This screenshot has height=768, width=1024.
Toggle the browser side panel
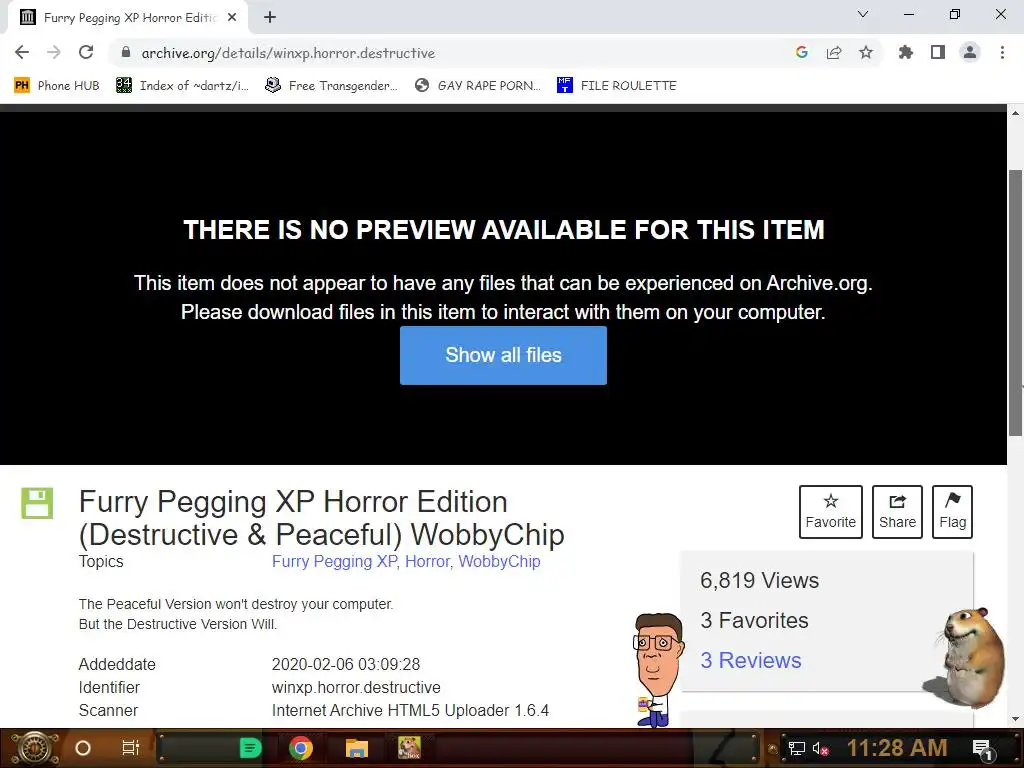pyautogui.click(x=938, y=52)
